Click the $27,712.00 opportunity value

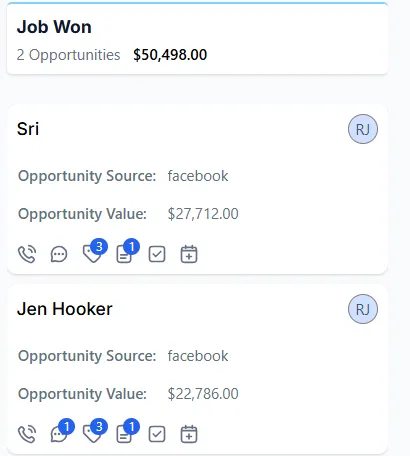[203, 214]
